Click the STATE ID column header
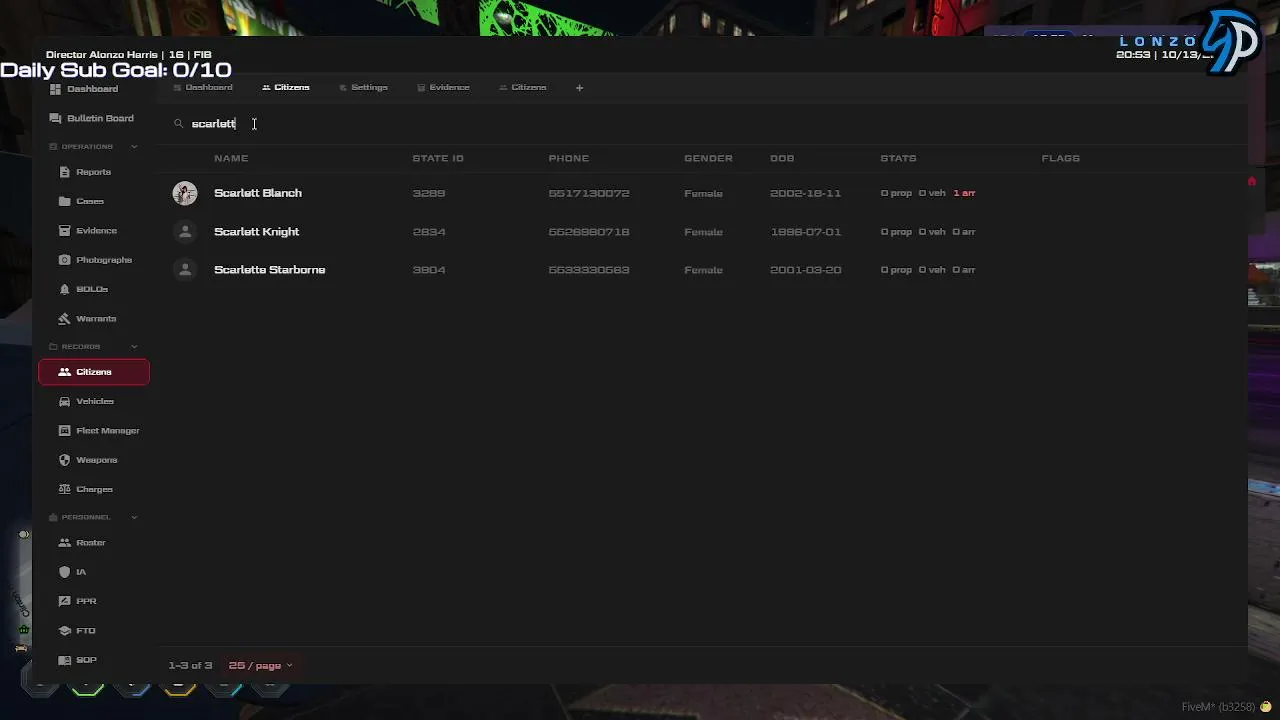 coord(438,158)
